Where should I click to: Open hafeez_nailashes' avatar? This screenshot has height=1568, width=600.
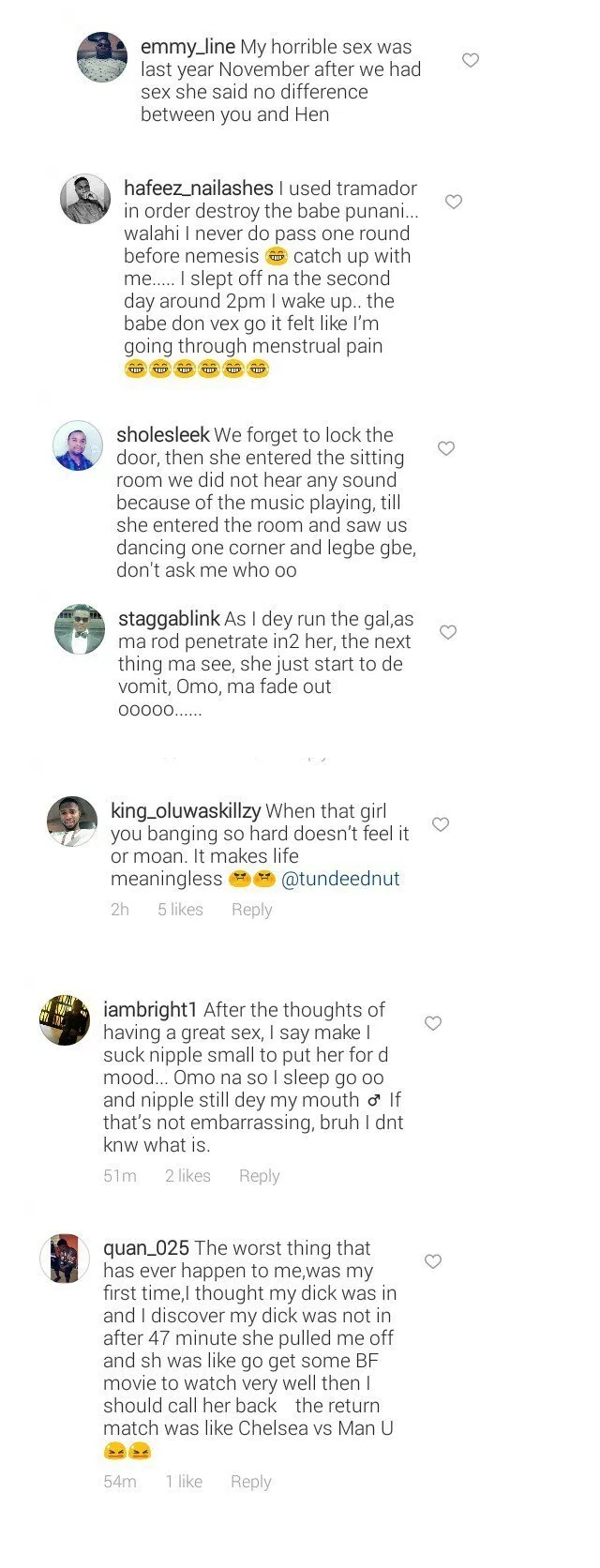click(86, 198)
